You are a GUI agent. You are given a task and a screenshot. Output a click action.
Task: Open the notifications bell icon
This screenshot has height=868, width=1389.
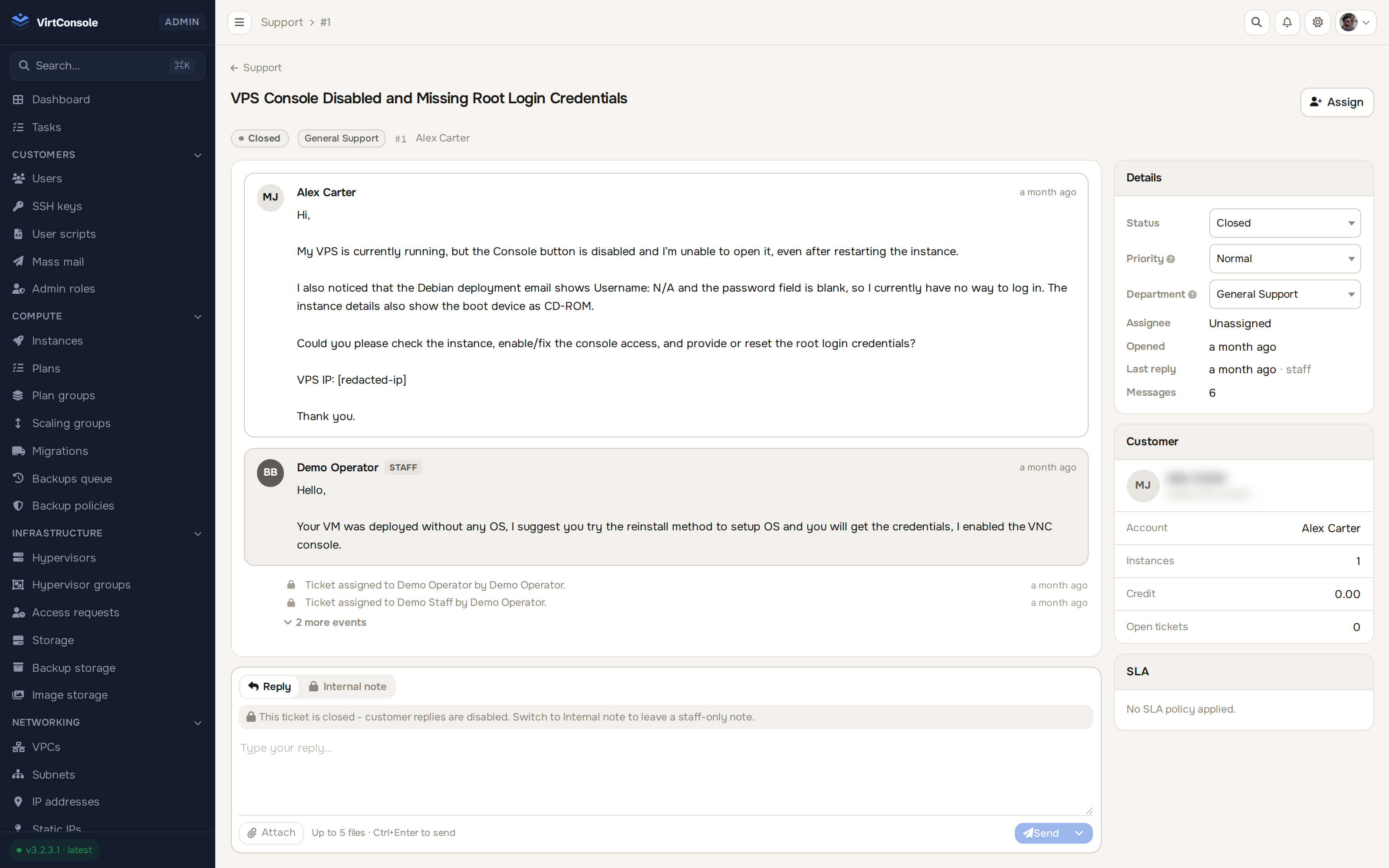[1287, 23]
